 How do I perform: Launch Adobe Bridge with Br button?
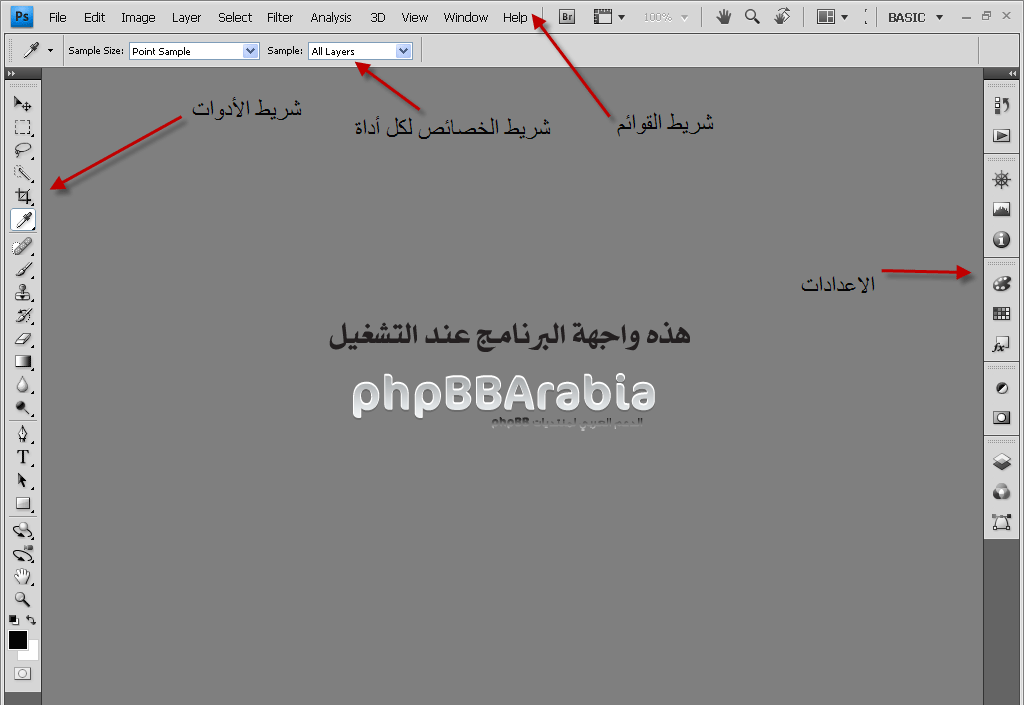tap(567, 18)
